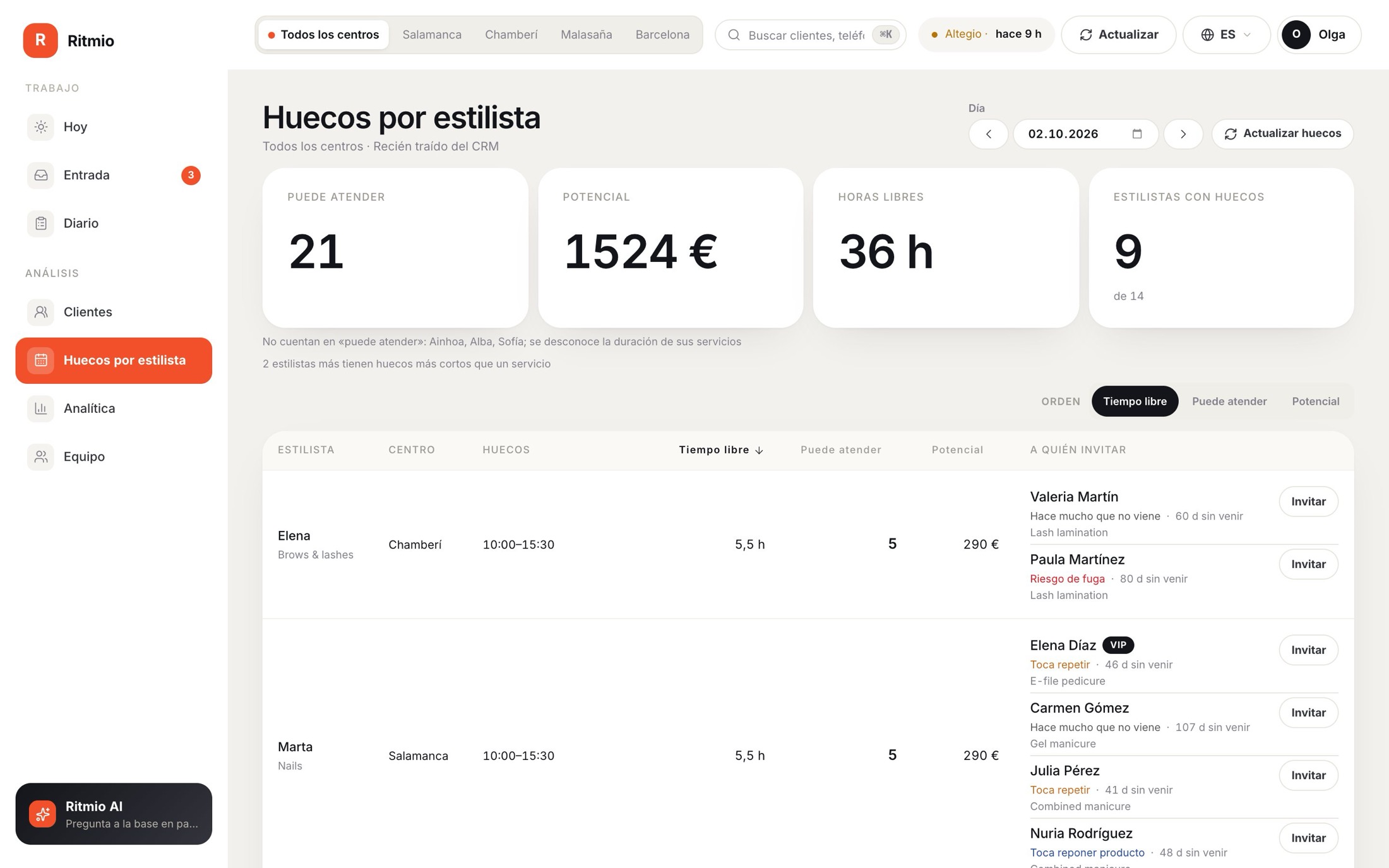Open Analítica via its bar chart icon
The image size is (1389, 868).
pos(40,408)
